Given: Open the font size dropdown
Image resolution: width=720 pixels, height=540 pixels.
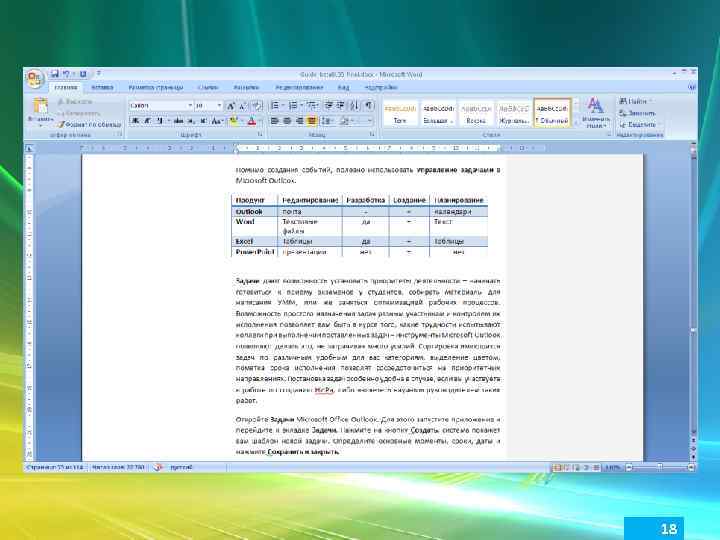Looking at the screenshot, I should tap(219, 106).
